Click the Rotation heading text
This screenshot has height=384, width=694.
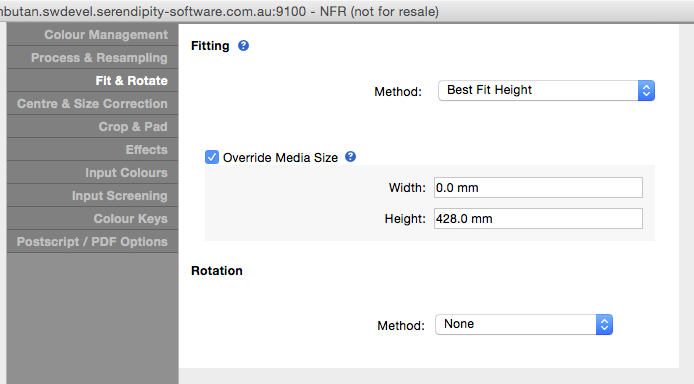217,270
